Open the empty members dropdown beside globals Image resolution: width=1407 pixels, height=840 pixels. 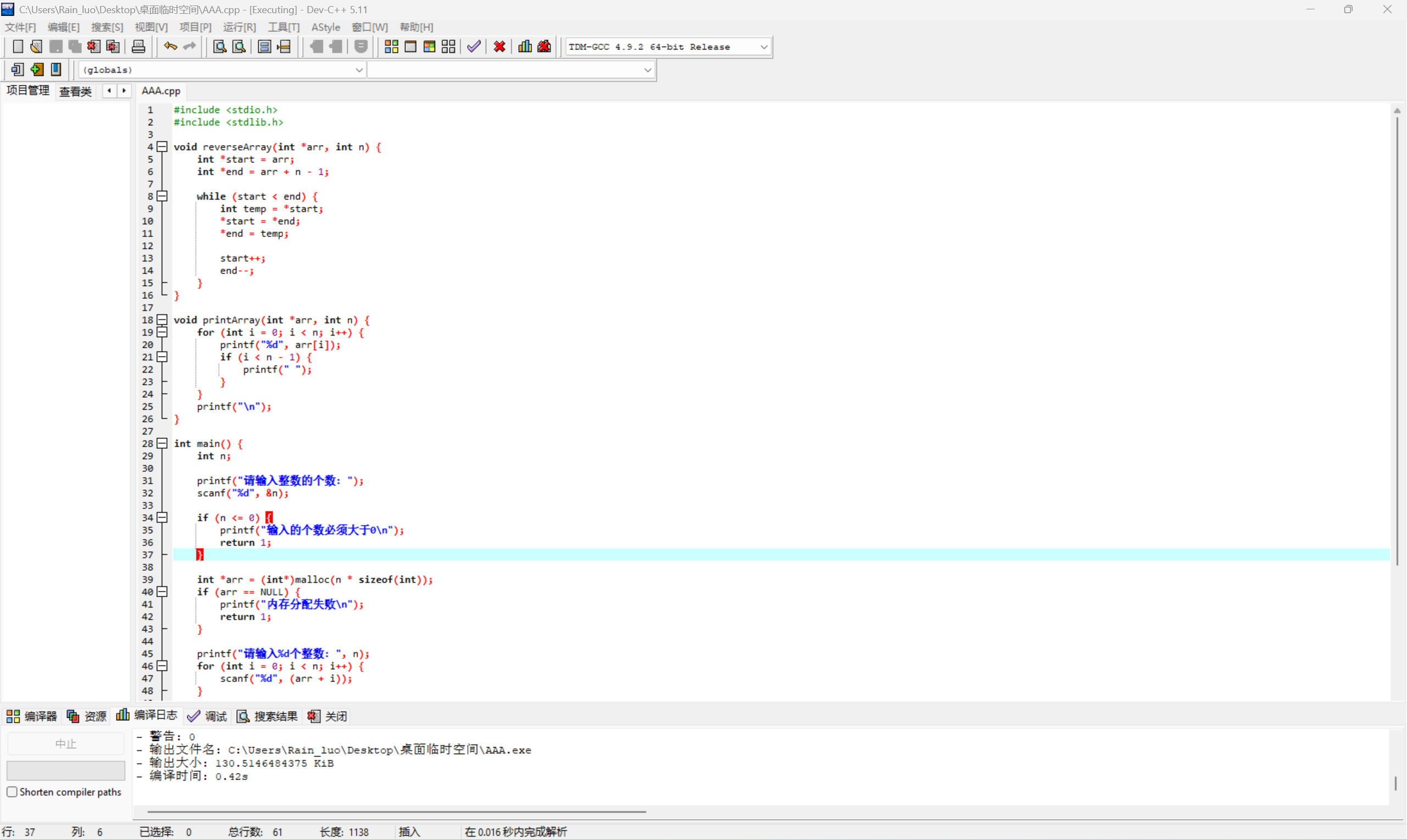pyautogui.click(x=648, y=70)
